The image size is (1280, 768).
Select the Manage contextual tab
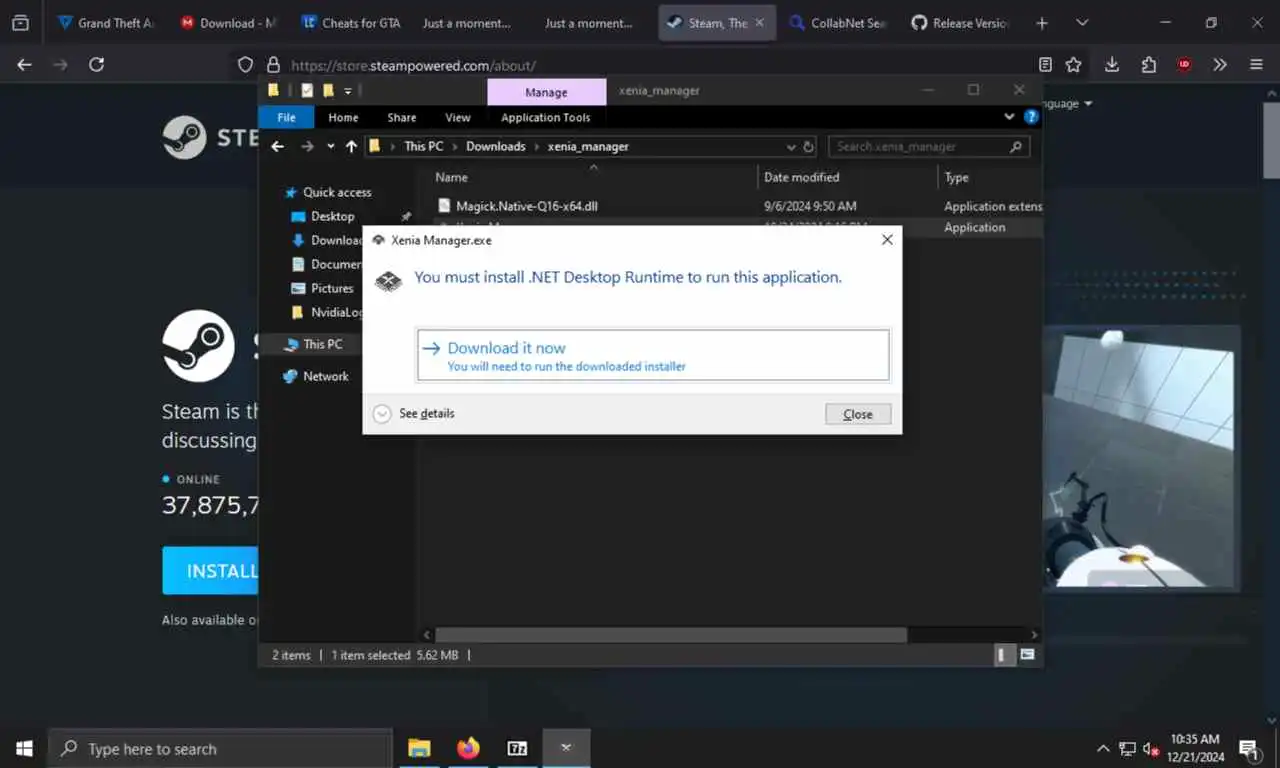[x=546, y=92]
